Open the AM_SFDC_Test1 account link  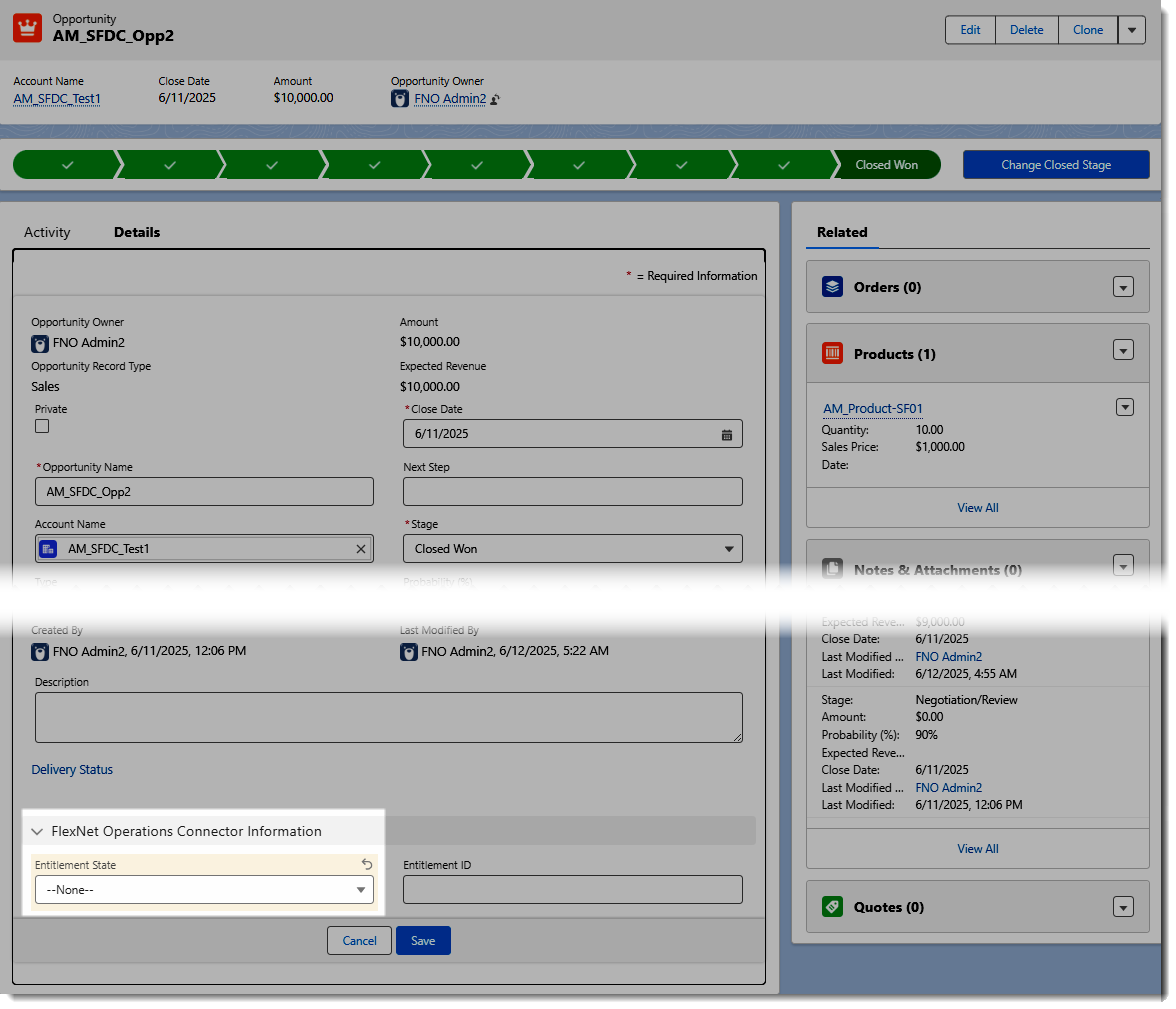point(57,99)
